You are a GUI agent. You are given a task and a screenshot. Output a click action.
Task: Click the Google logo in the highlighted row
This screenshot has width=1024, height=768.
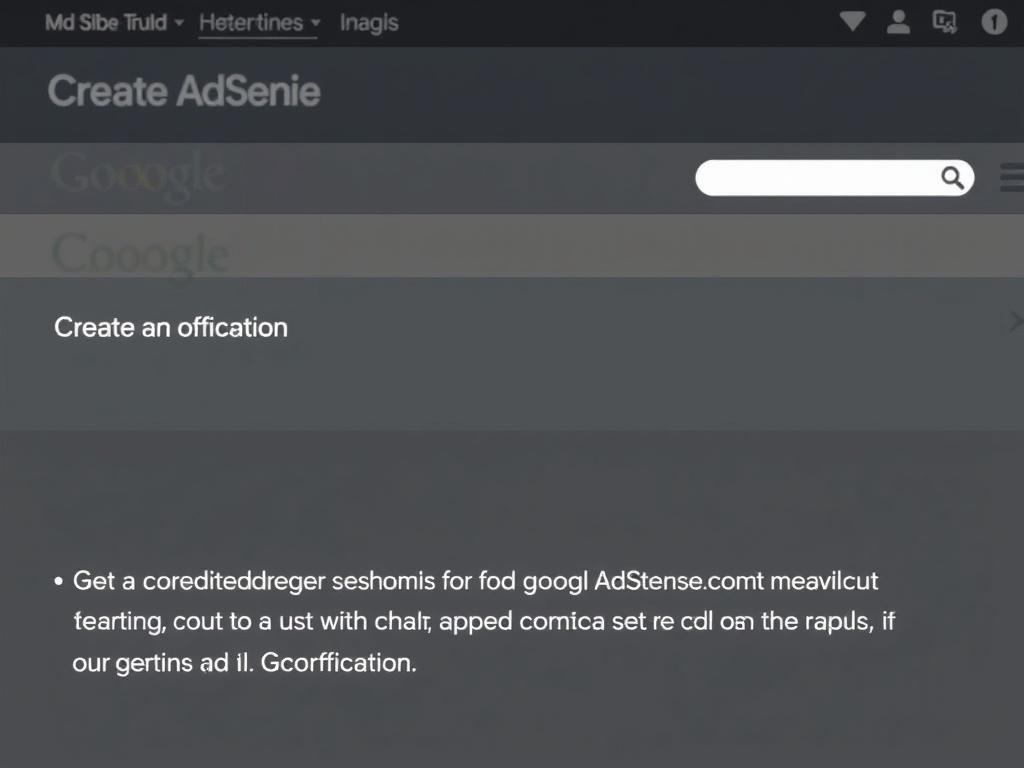139,254
